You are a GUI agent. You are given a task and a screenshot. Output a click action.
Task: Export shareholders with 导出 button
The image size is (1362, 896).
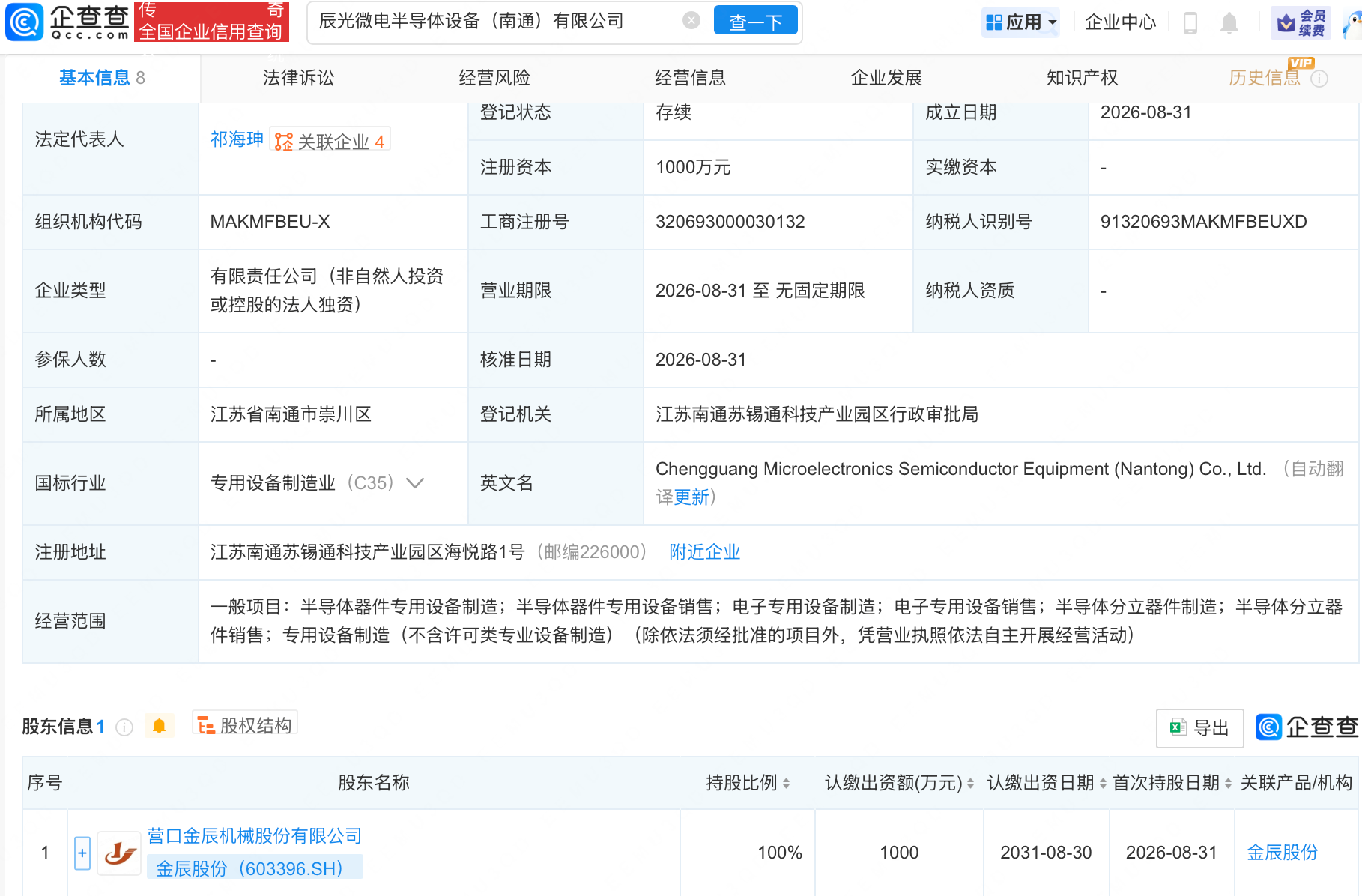1199,727
